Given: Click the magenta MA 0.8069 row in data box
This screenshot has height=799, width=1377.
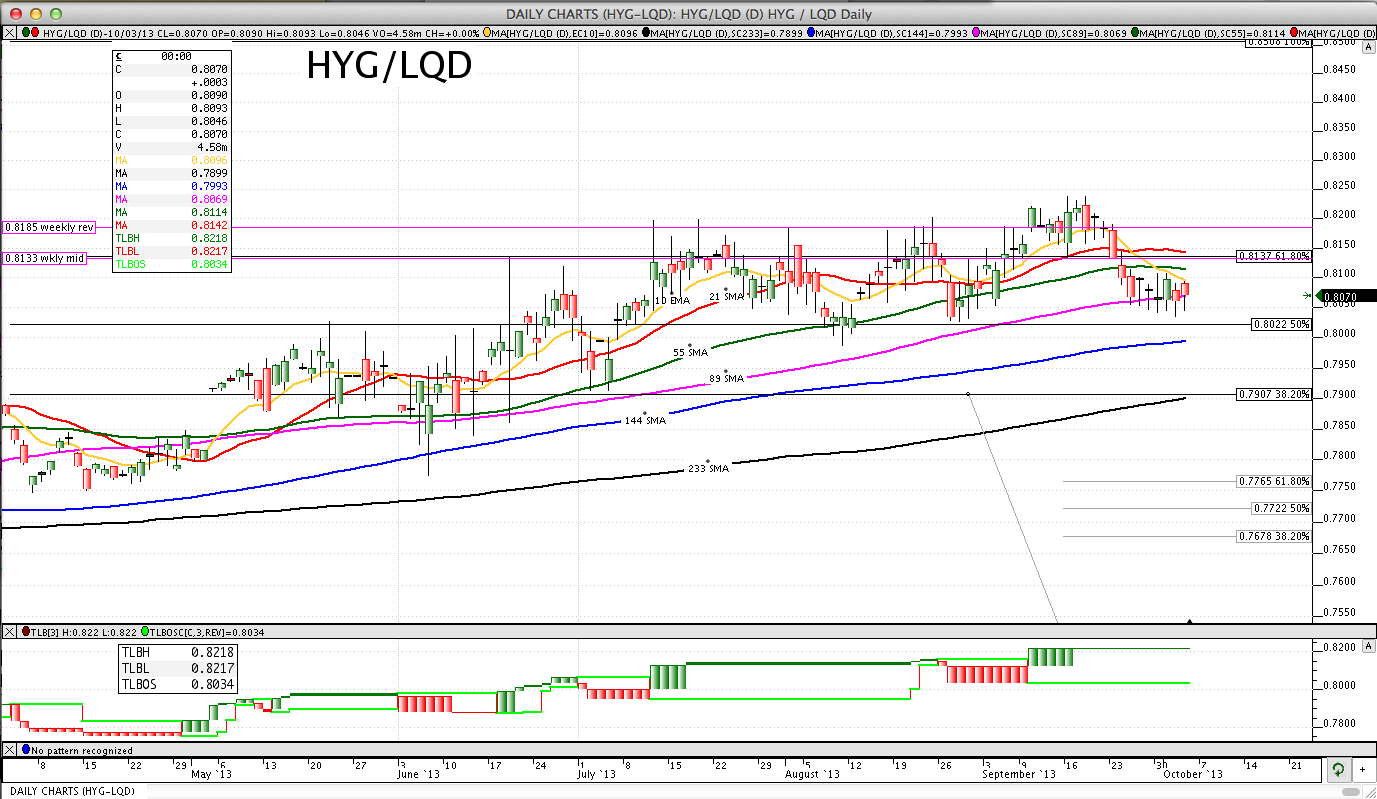Looking at the screenshot, I should point(171,199).
